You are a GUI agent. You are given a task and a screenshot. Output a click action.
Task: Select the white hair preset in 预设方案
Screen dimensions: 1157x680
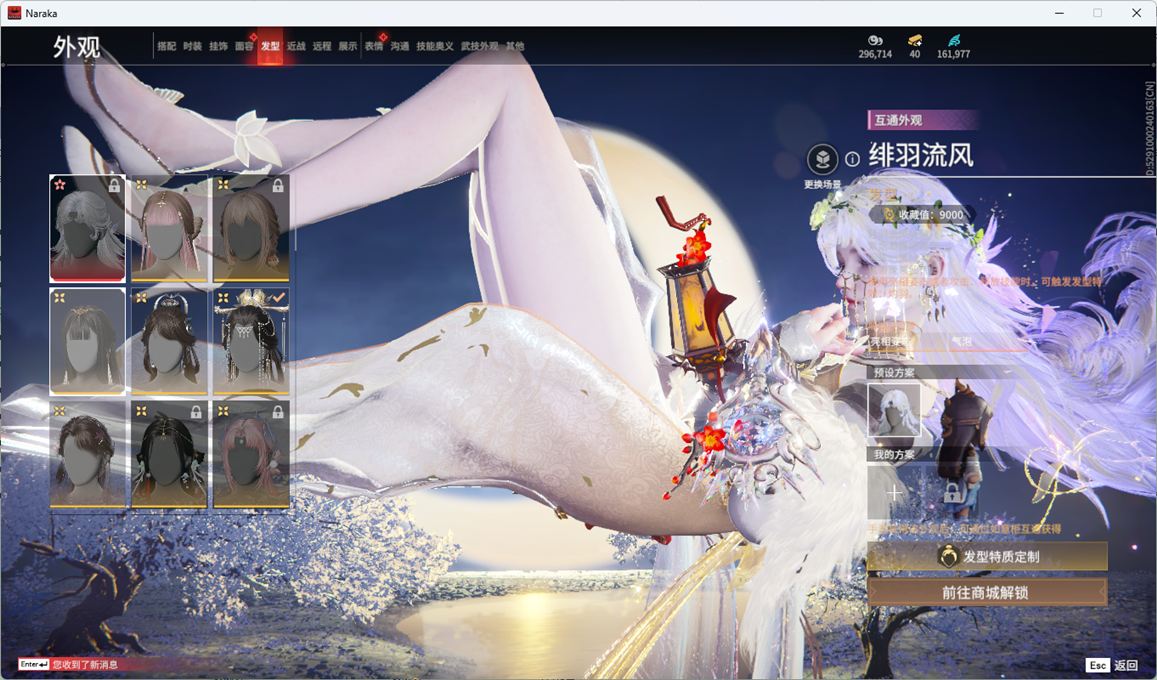point(894,412)
